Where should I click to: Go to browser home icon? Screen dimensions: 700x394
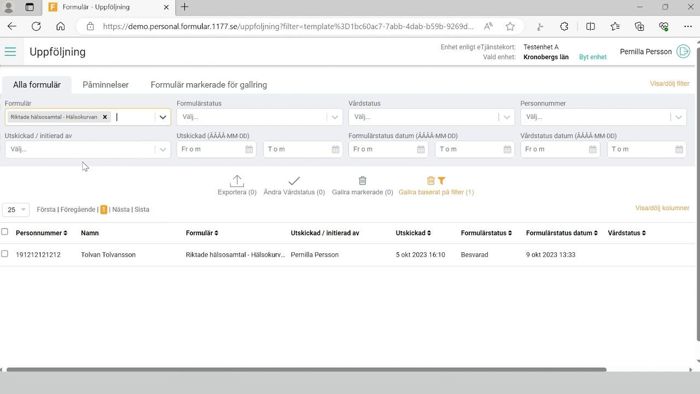coord(60,26)
